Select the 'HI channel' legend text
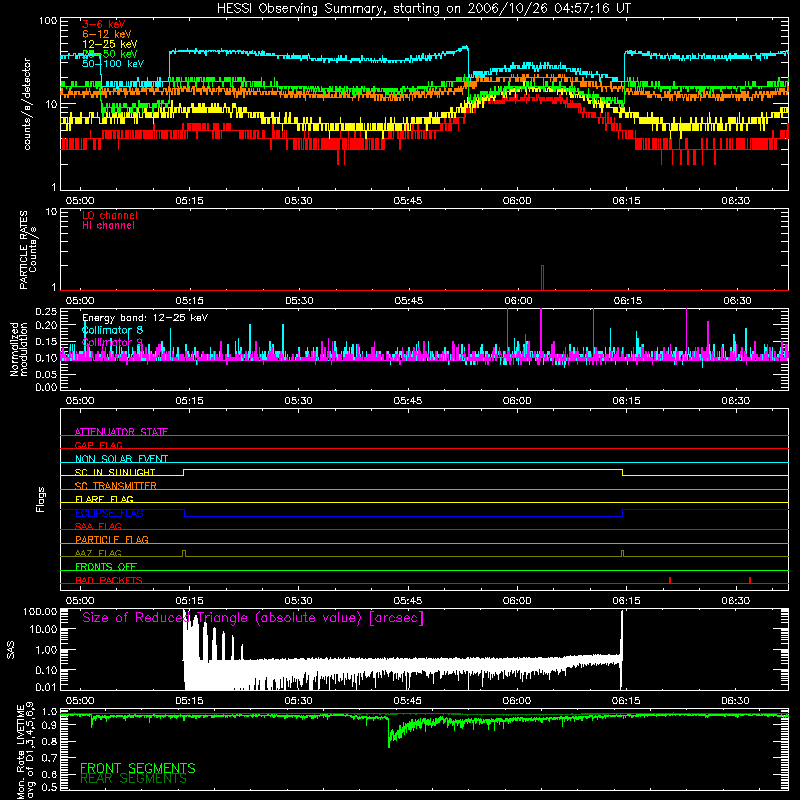The height and width of the screenshot is (800, 800). 108,226
